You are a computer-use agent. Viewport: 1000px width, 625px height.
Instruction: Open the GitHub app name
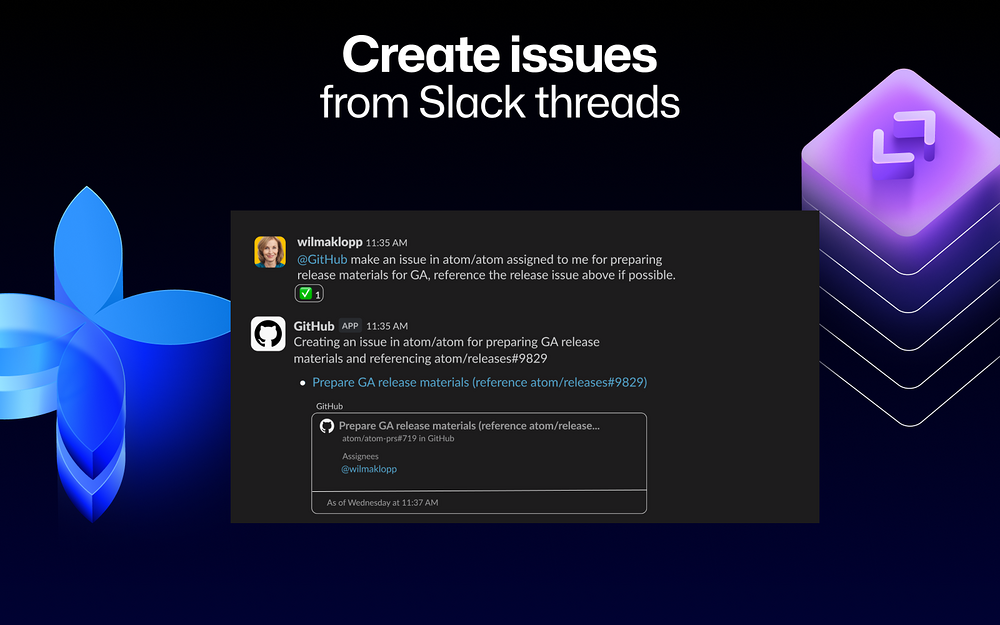[314, 326]
